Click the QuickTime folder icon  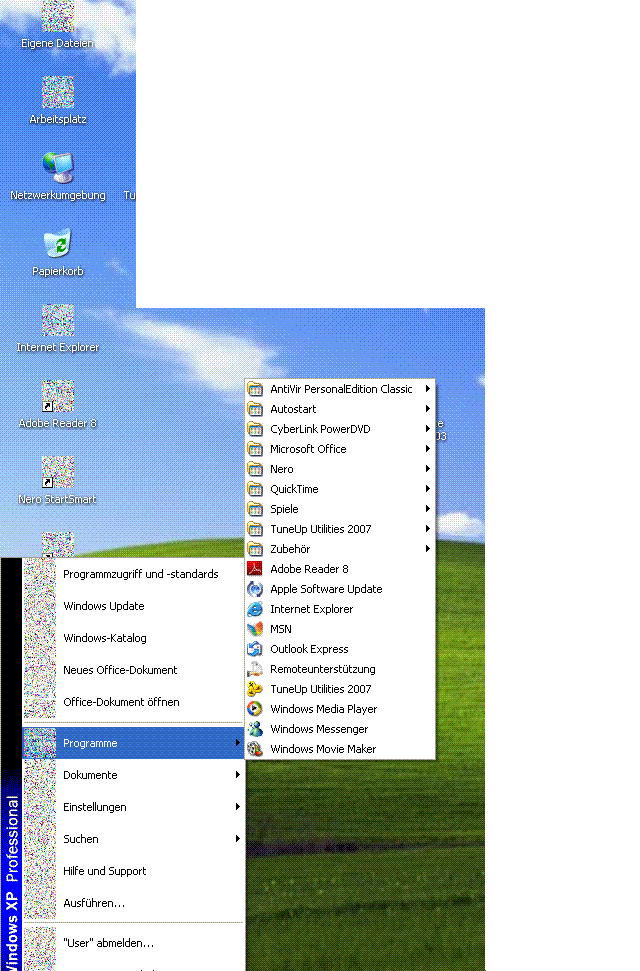(255, 489)
